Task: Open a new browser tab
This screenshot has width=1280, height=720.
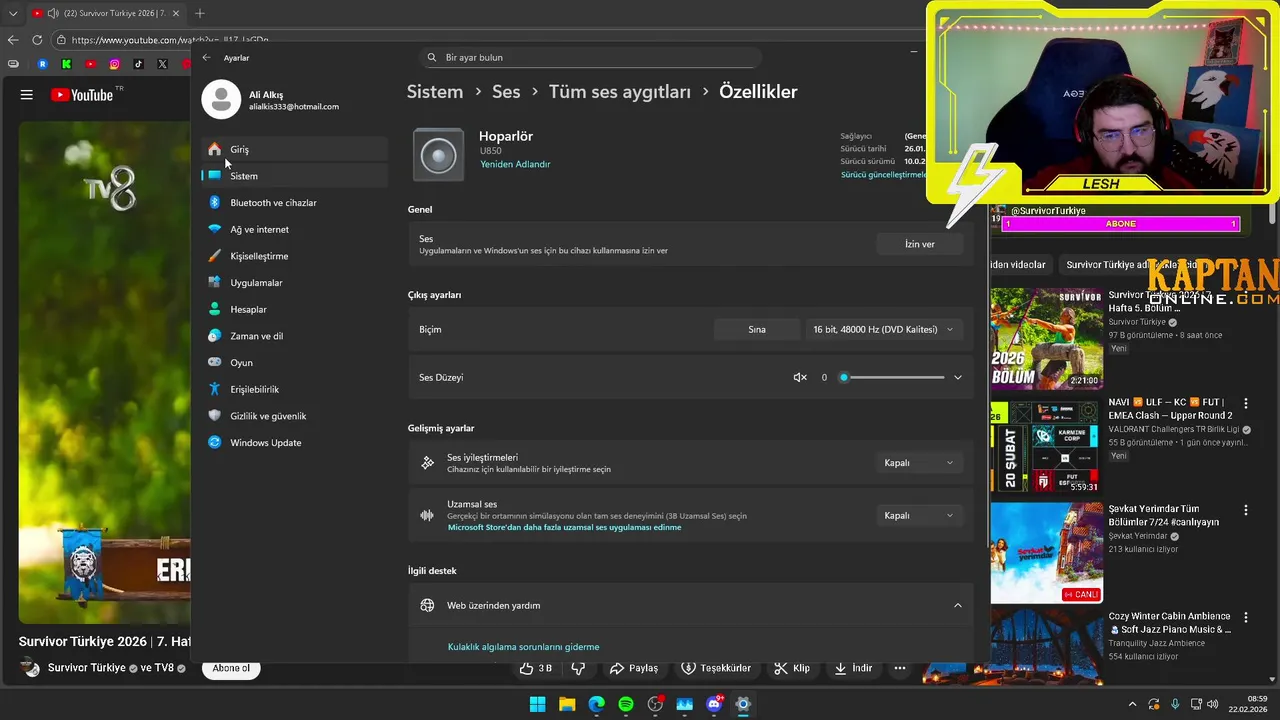Action: [199, 14]
